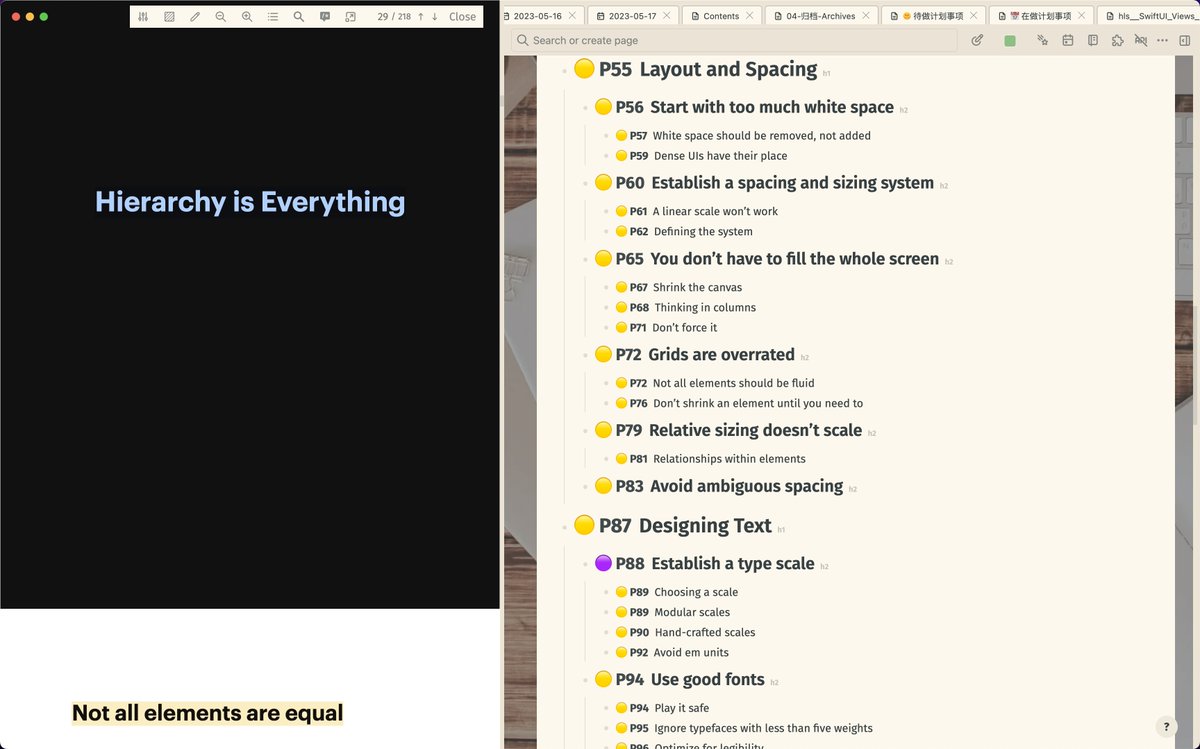Open the P57 White space reference
1200x749 pixels.
click(638, 136)
